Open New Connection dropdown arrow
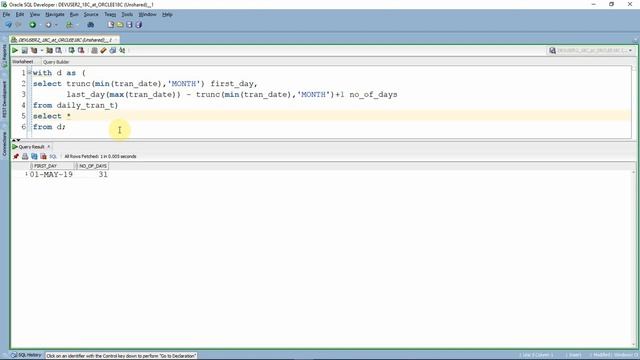Image resolution: width=640 pixels, height=360 pixels. [40, 25]
